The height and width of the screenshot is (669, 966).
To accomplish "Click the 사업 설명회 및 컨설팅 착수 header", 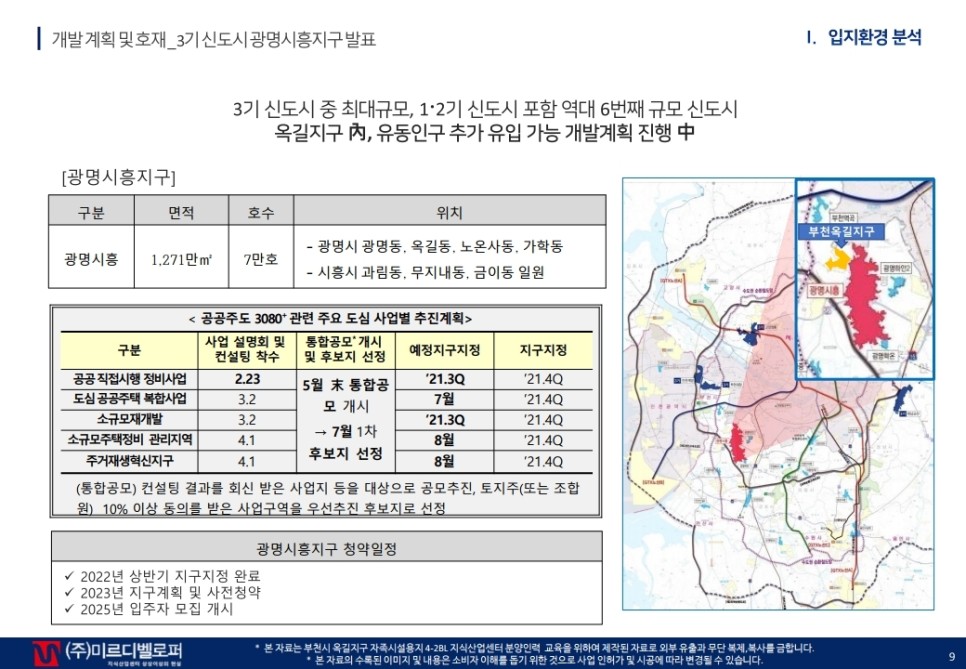I will click(x=246, y=349).
